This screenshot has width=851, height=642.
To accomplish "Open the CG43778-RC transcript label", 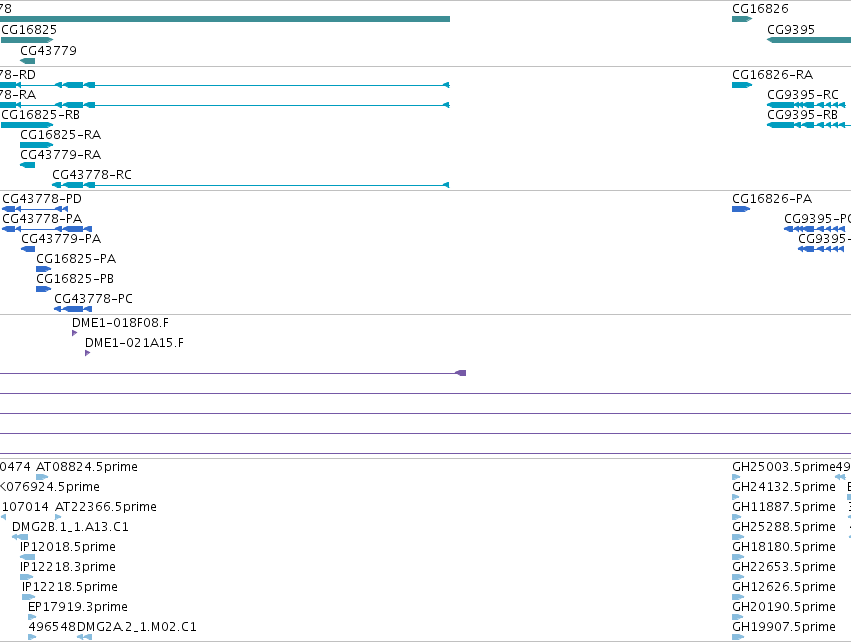I will tap(92, 175).
